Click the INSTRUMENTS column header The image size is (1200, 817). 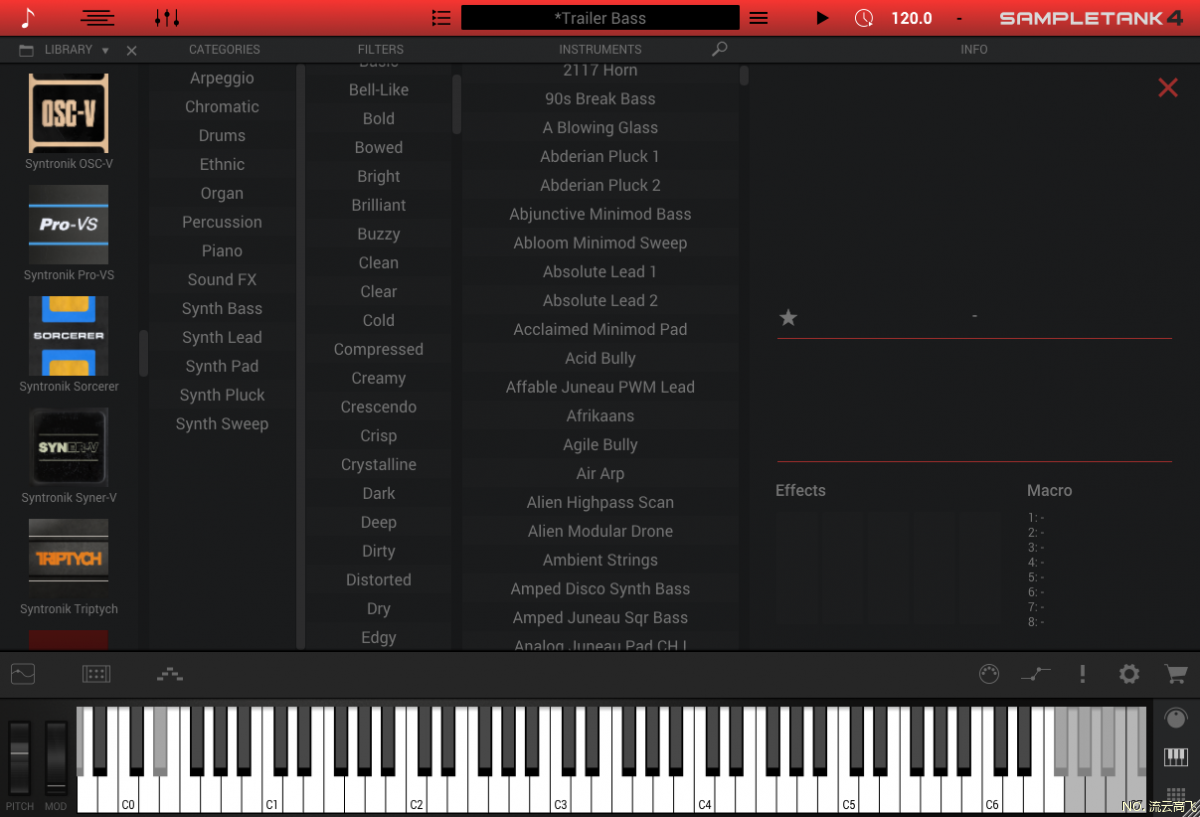[600, 49]
